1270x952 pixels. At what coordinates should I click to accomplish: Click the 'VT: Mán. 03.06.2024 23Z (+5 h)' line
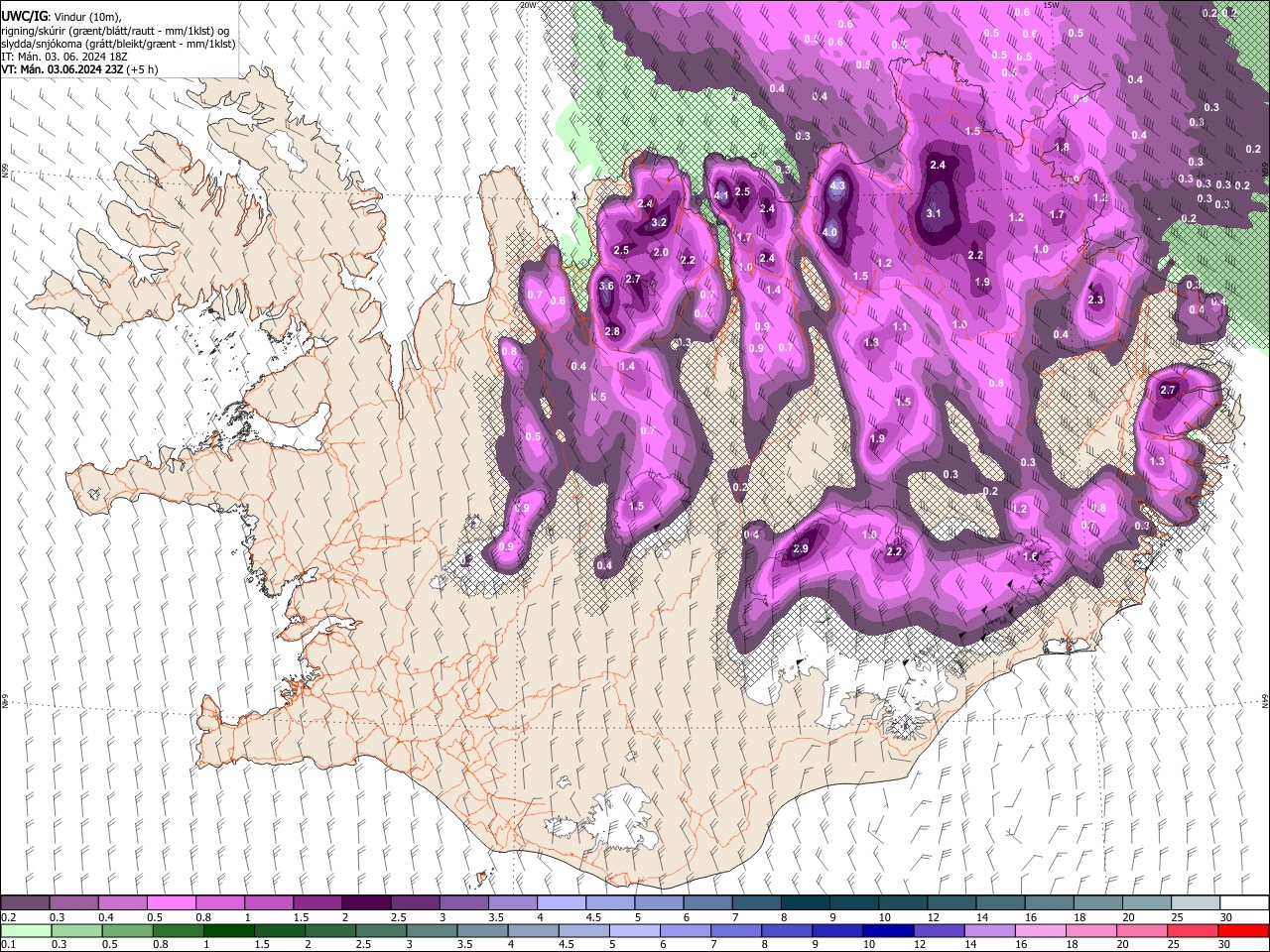click(80, 69)
